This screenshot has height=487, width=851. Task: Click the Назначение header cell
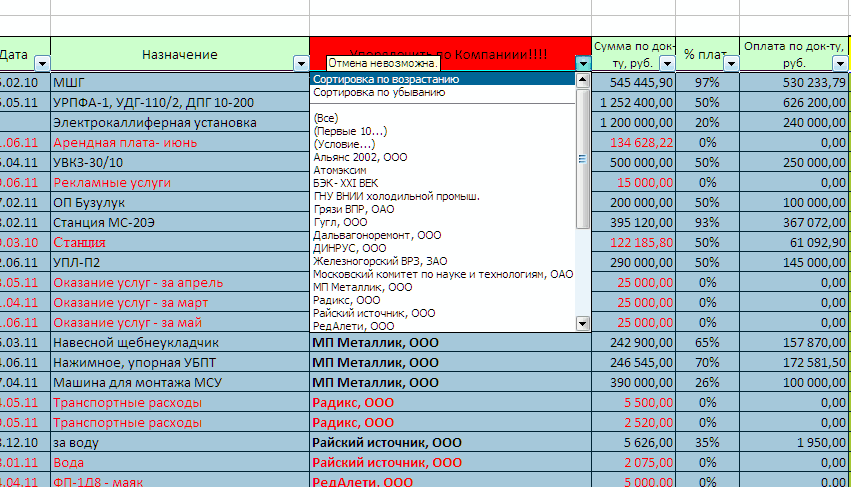(180, 54)
